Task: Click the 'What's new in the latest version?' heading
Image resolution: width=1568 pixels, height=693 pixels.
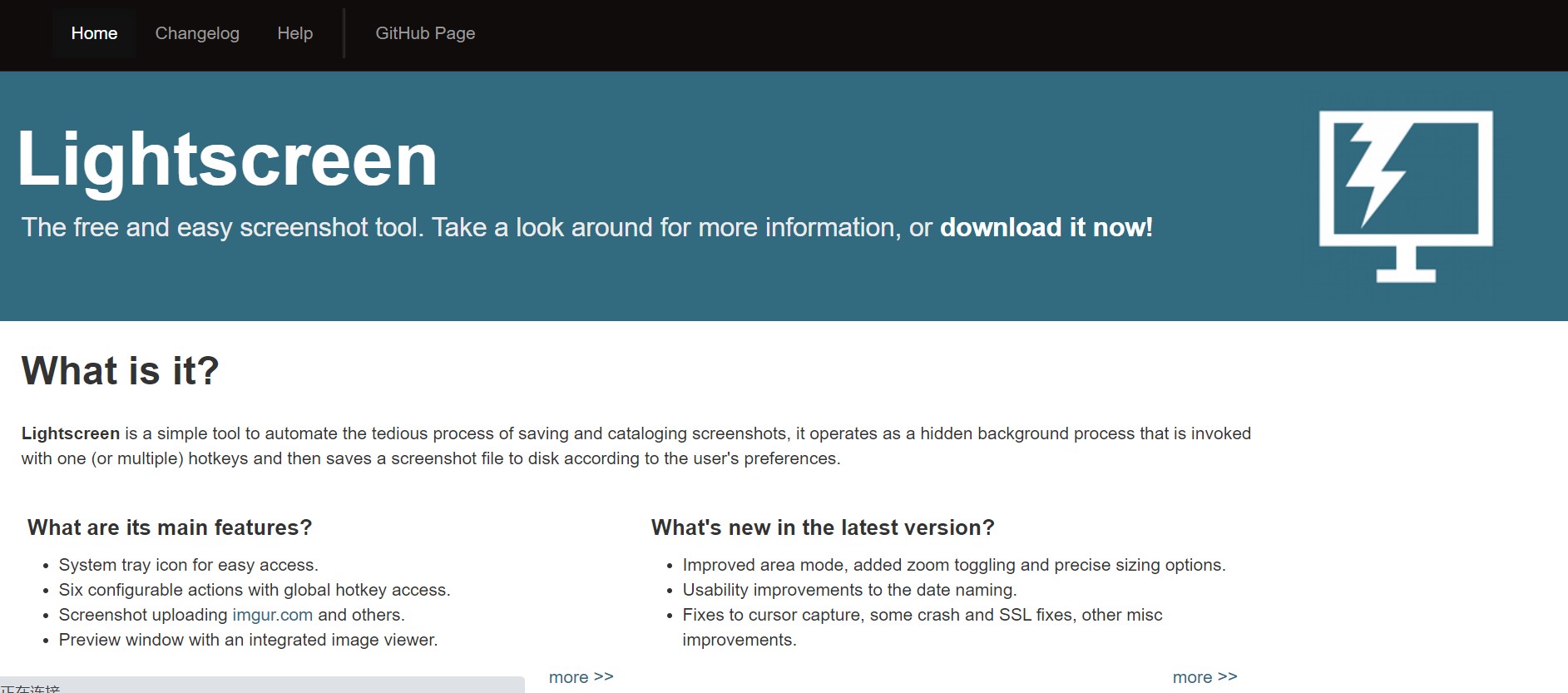Action: (x=823, y=527)
